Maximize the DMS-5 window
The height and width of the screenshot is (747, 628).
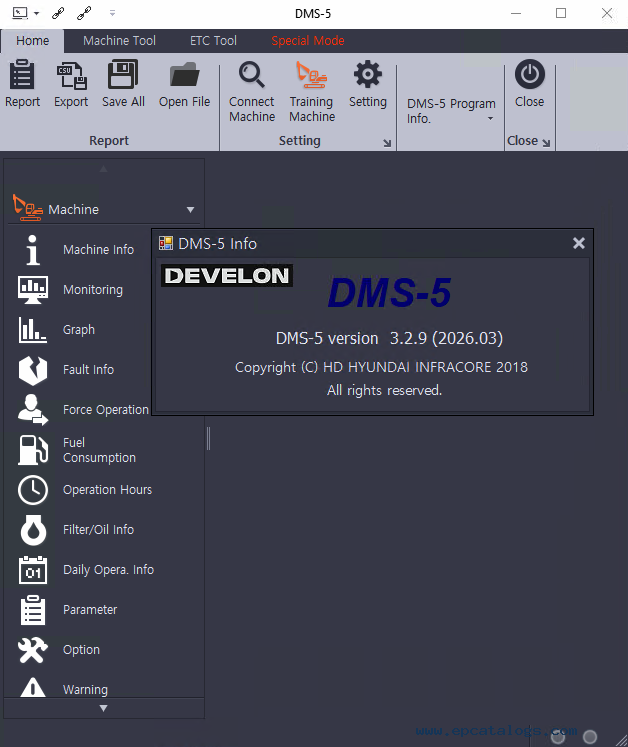click(x=561, y=13)
